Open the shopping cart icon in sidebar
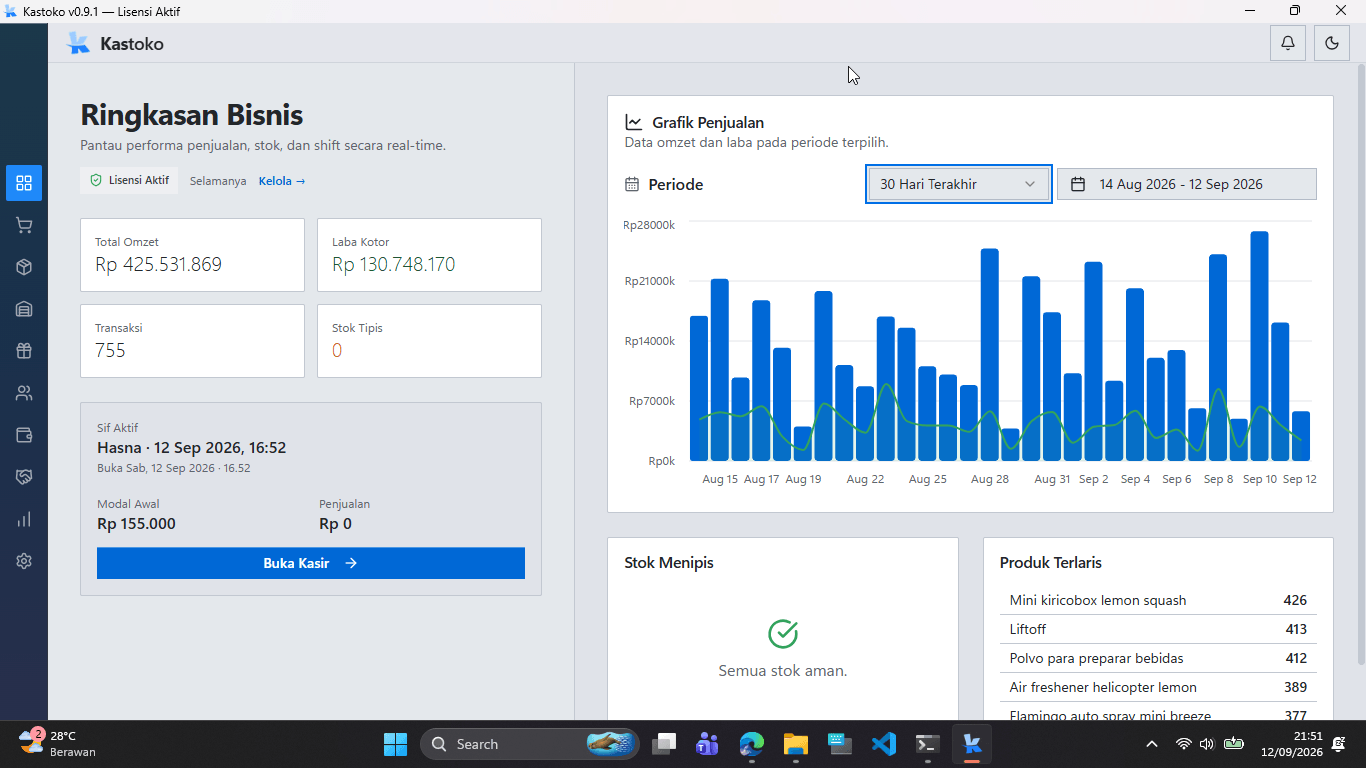This screenshot has height=768, width=1366. pos(24,225)
